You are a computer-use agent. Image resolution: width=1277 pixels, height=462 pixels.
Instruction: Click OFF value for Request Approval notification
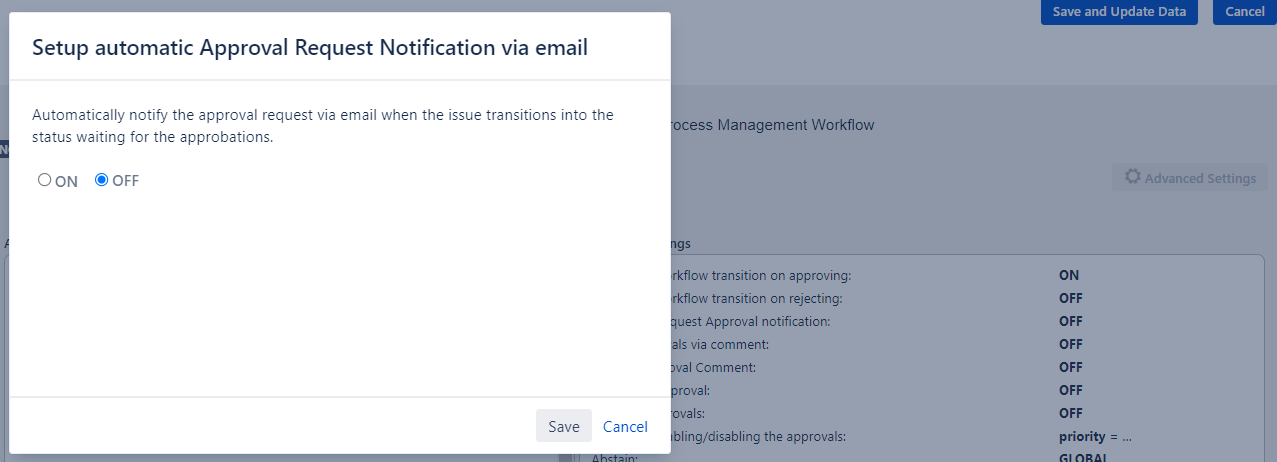(x=1070, y=321)
